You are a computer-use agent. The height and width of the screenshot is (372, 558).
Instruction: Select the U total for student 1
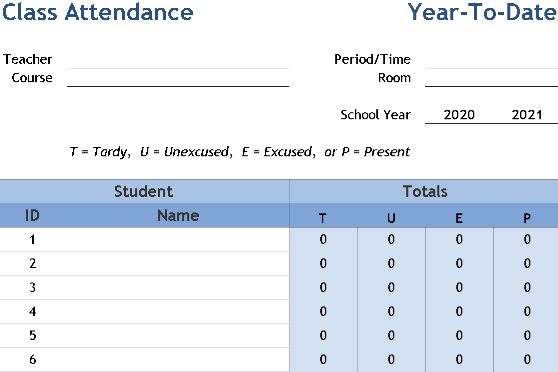[391, 240]
